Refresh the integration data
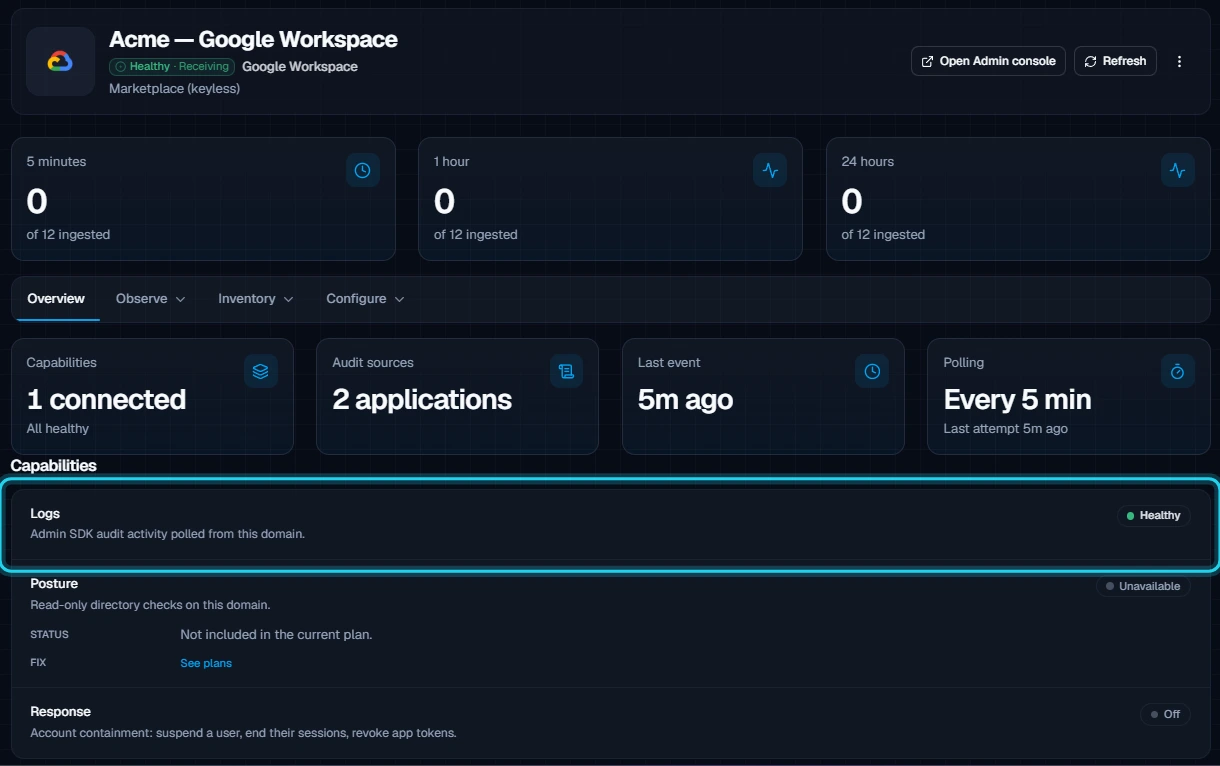Viewport: 1220px width, 766px height. tap(1115, 61)
